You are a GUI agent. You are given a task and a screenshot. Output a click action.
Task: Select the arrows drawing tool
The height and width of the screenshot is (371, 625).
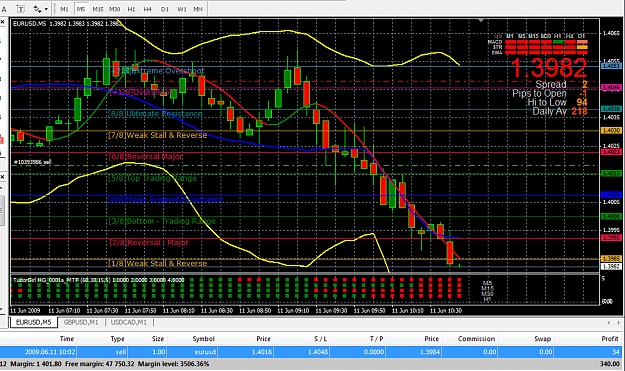37,9
